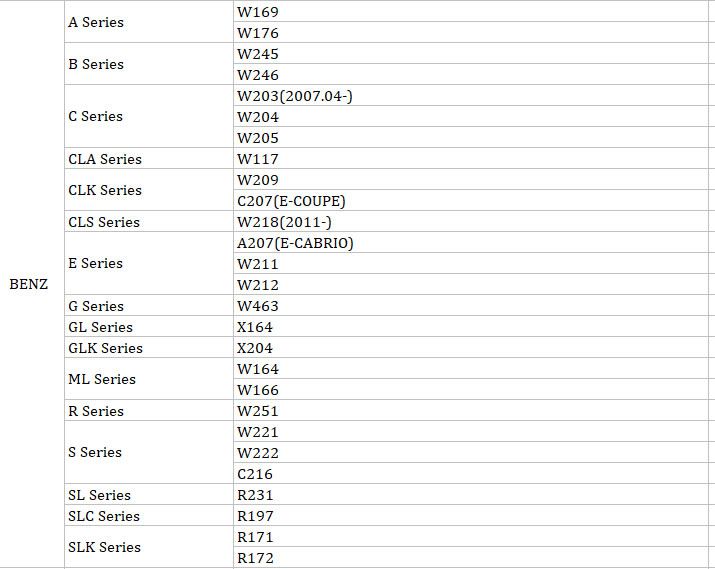Click the ML Series cell
Screen dimensions: 715x569
pyautogui.click(x=102, y=379)
